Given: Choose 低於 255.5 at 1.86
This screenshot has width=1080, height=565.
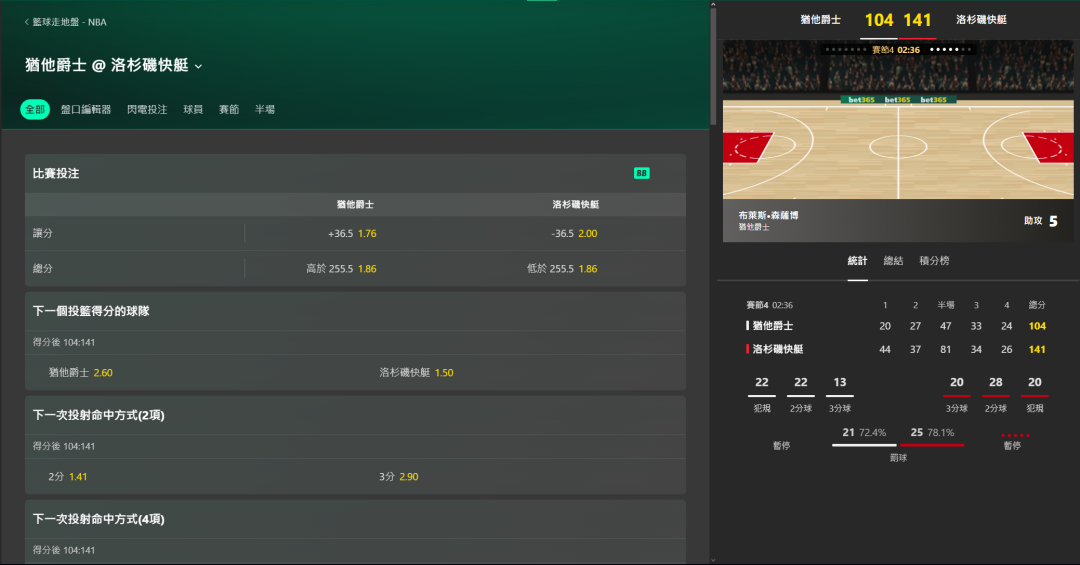Looking at the screenshot, I should pyautogui.click(x=562, y=269).
